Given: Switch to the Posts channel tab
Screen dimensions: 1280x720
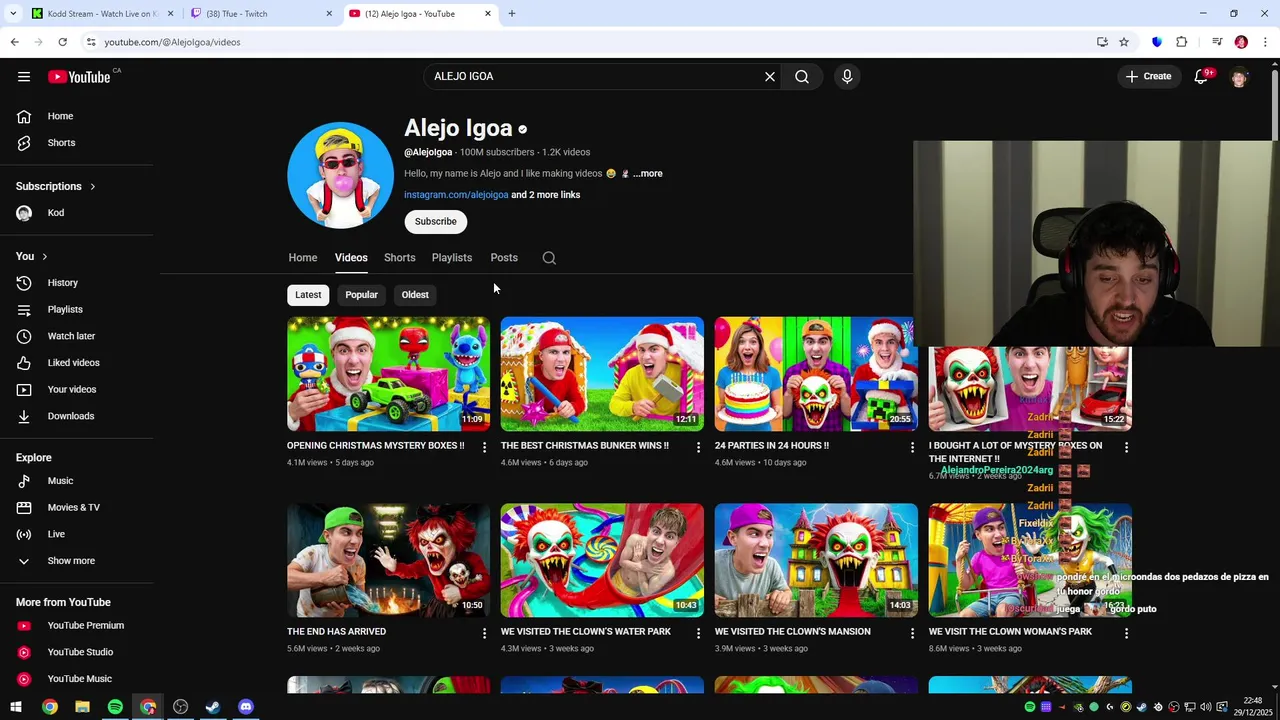Looking at the screenshot, I should [504, 258].
